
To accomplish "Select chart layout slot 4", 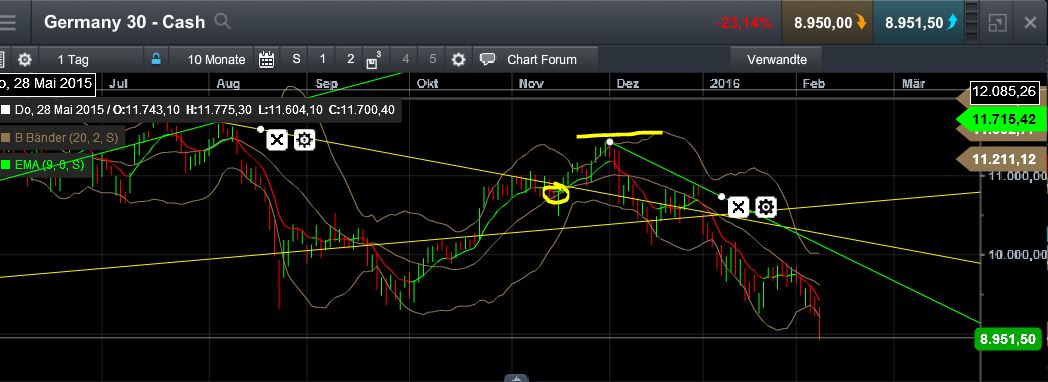I will click(x=405, y=59).
